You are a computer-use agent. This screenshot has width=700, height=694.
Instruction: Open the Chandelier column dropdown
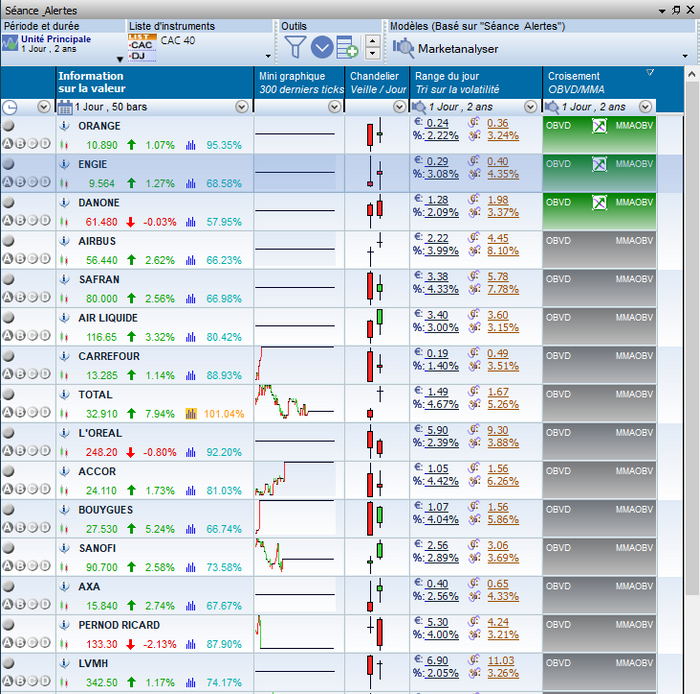pos(400,107)
